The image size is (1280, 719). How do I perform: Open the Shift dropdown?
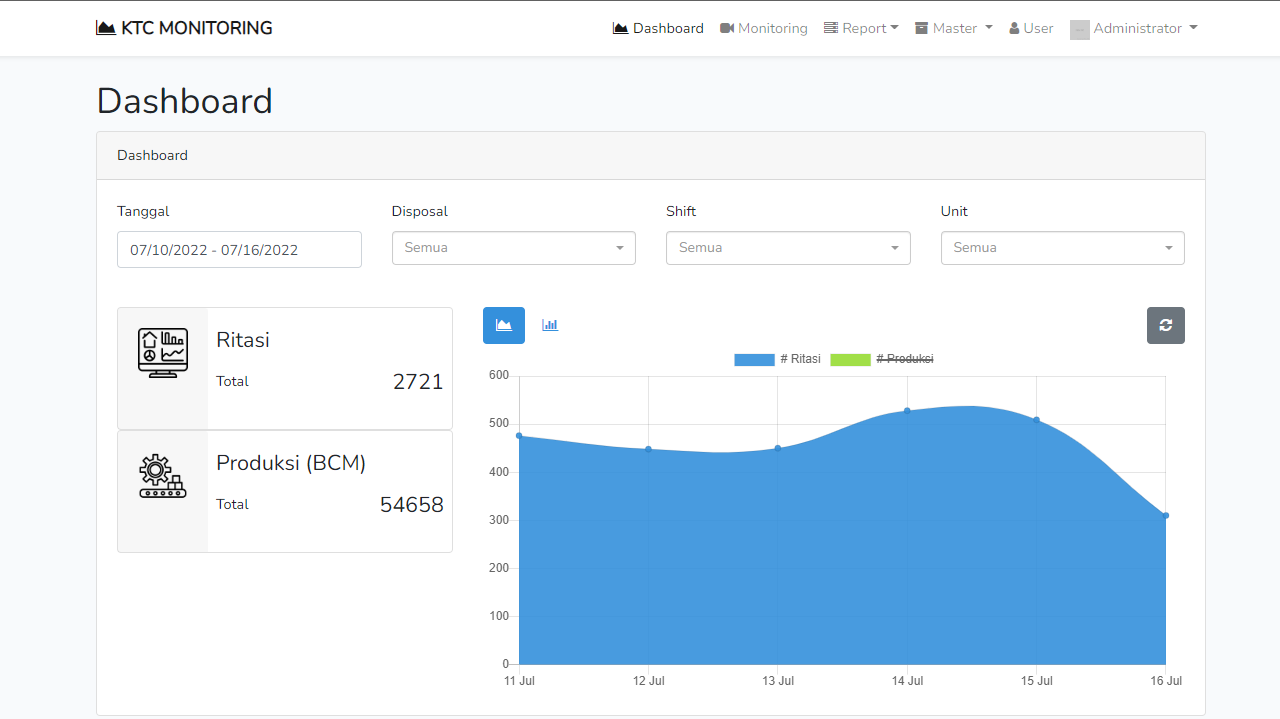788,248
